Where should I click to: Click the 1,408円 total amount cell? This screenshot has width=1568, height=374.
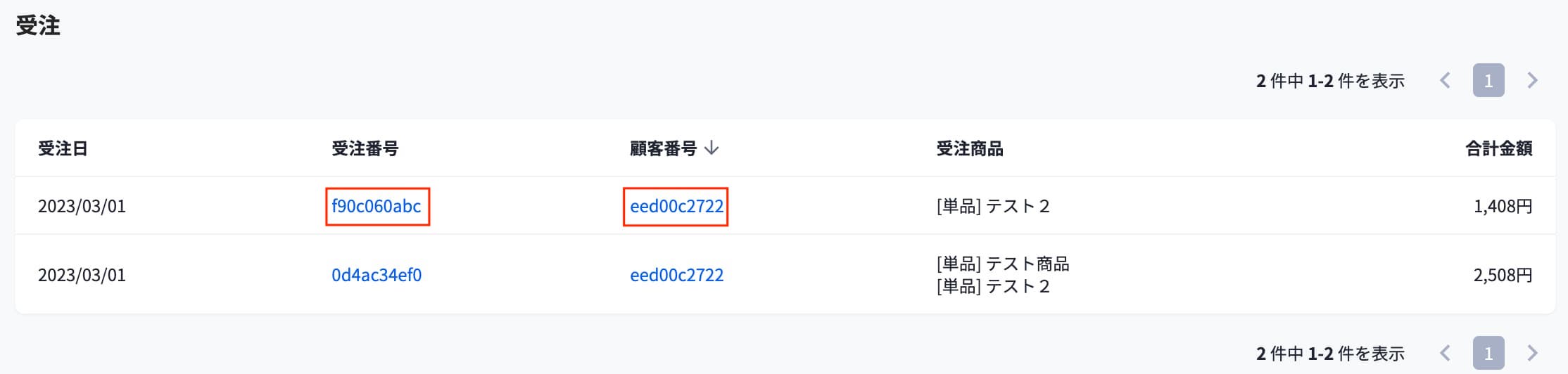[x=1503, y=206]
